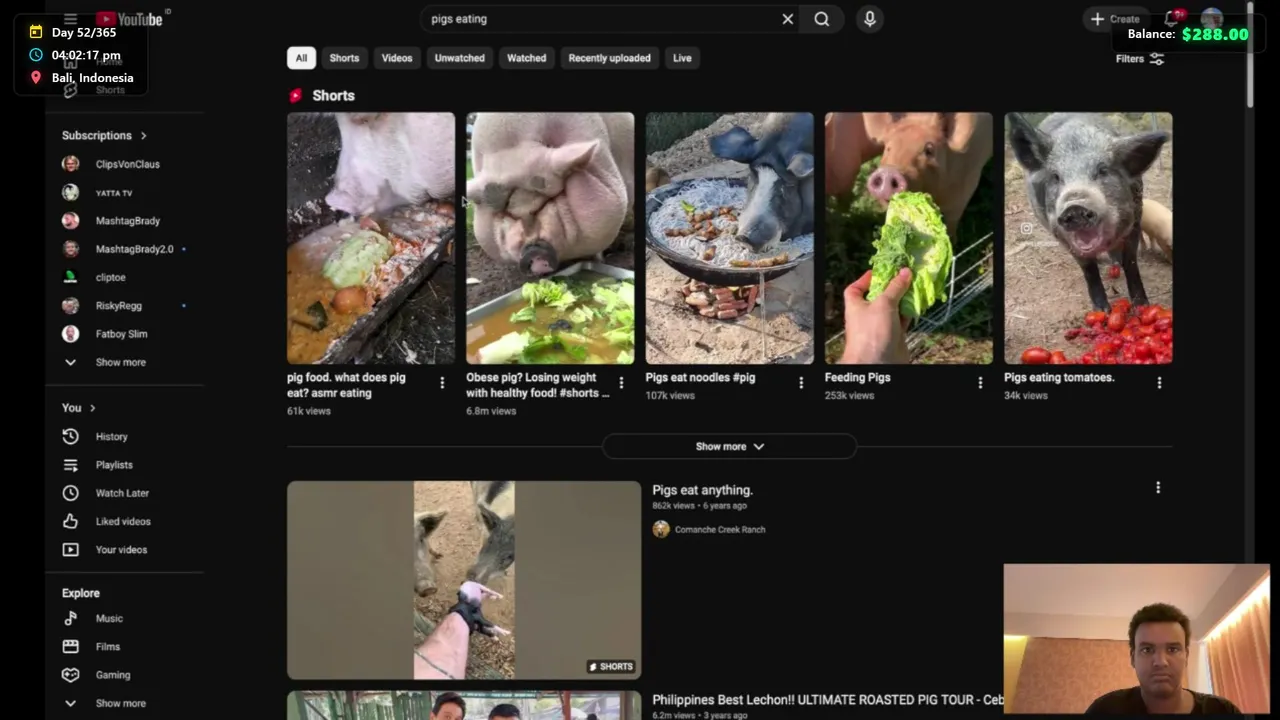Open Liked videos in the sidebar
This screenshot has height=720, width=1280.
pyautogui.click(x=125, y=521)
